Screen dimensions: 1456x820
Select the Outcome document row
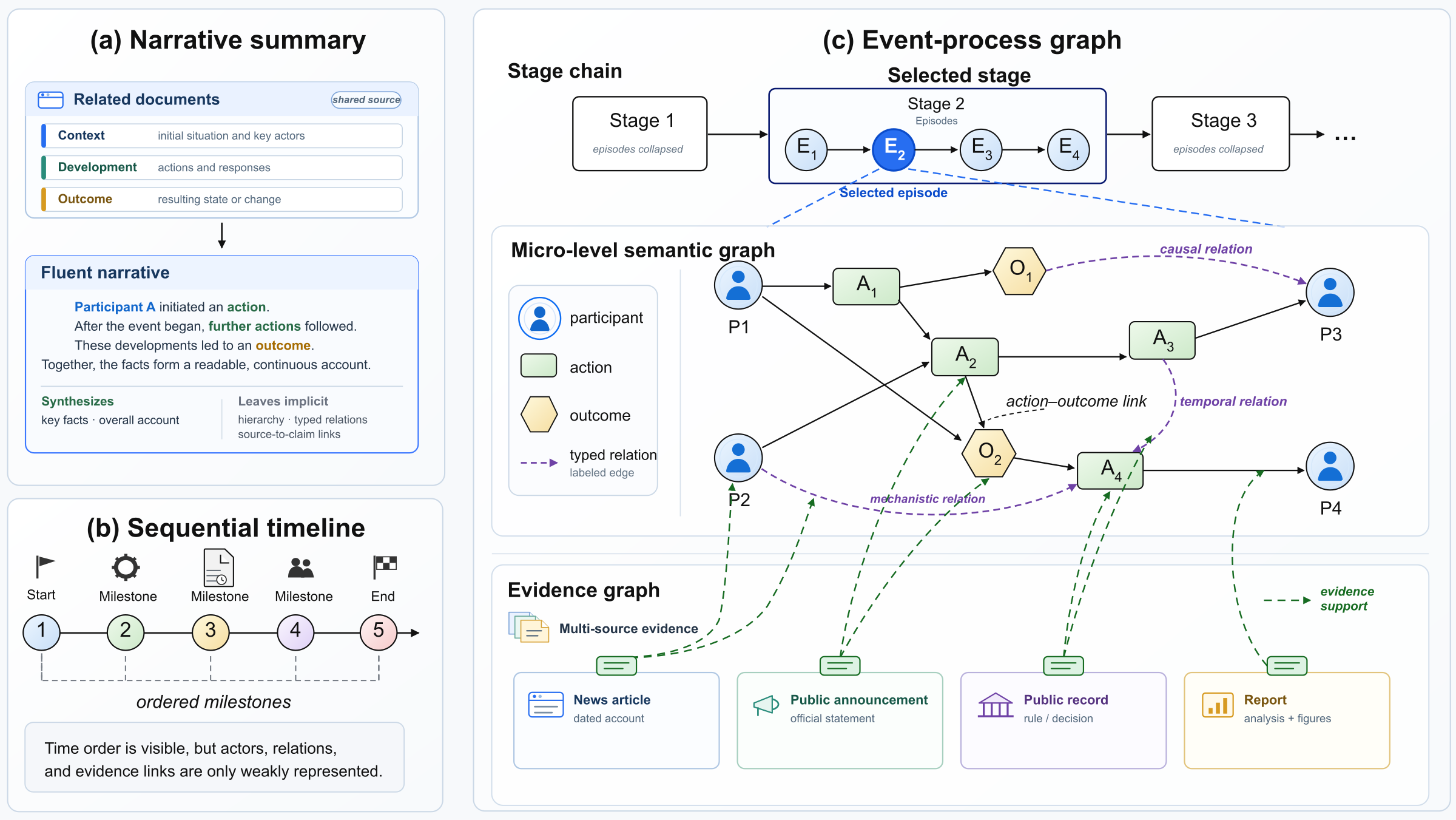tap(221, 199)
